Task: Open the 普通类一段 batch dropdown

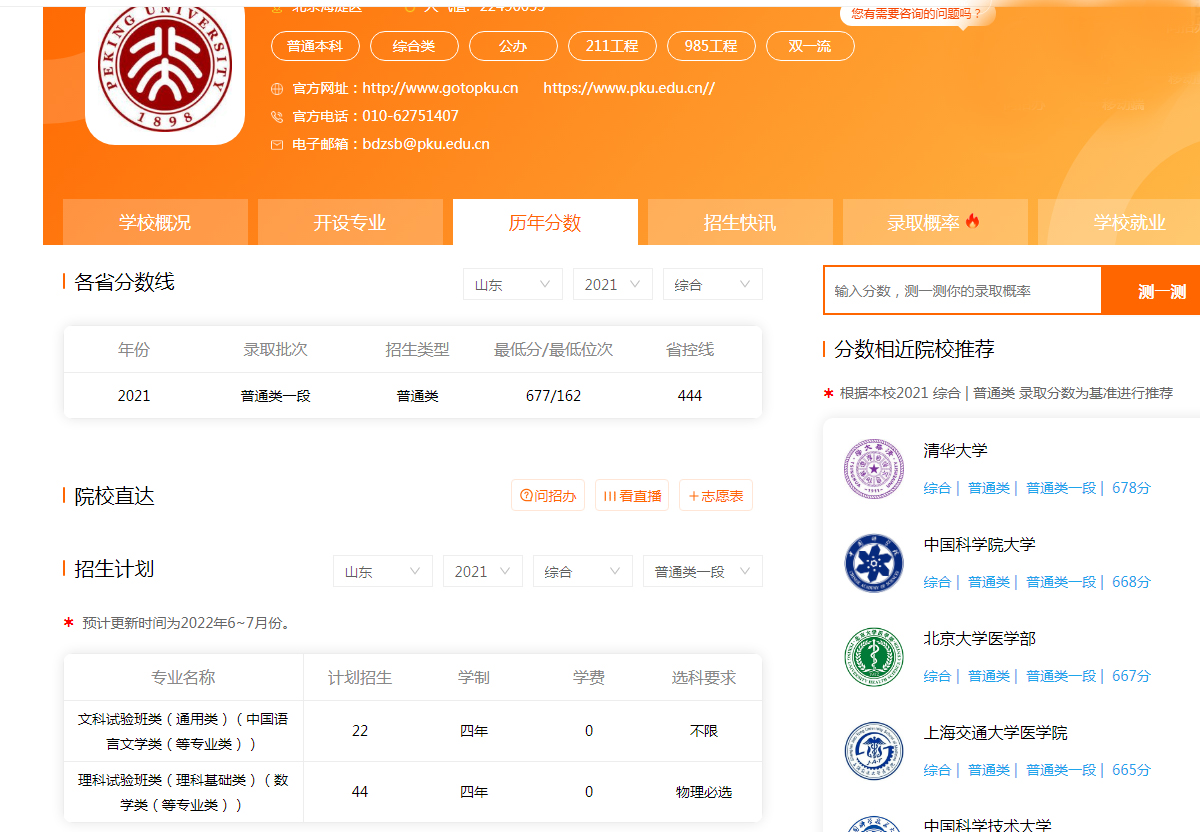Action: pos(702,570)
